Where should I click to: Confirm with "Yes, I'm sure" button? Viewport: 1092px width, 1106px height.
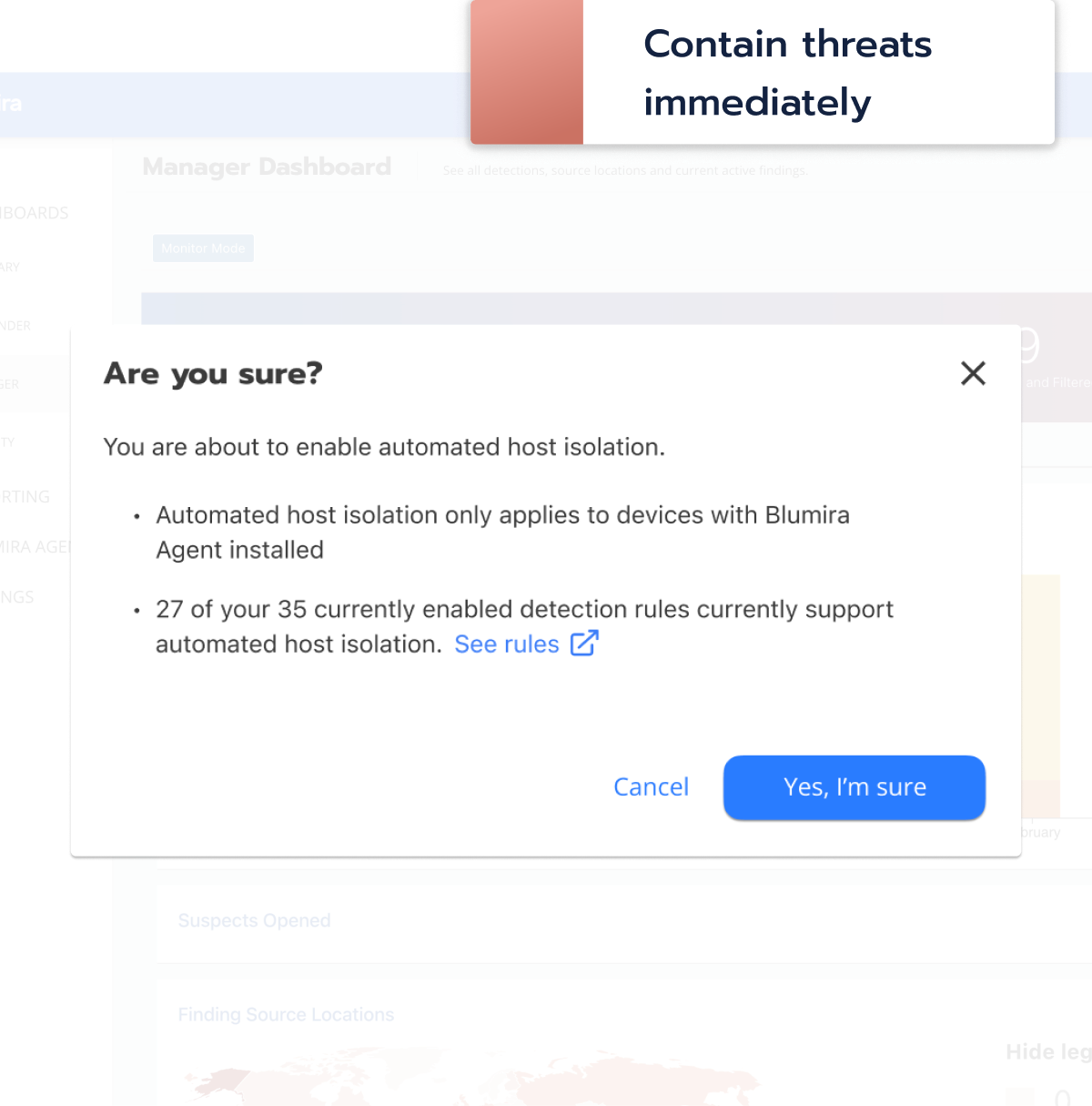click(x=854, y=787)
